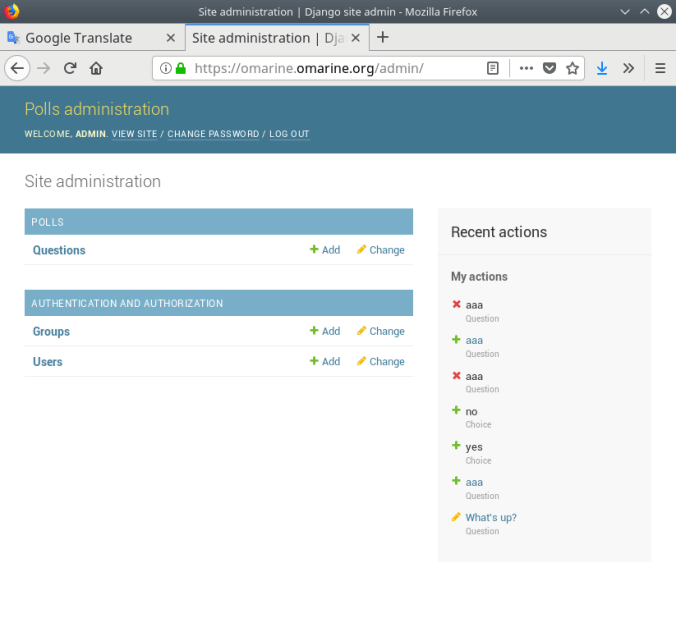Click the browser Back arrow button
The width and height of the screenshot is (676, 618).
[x=17, y=68]
